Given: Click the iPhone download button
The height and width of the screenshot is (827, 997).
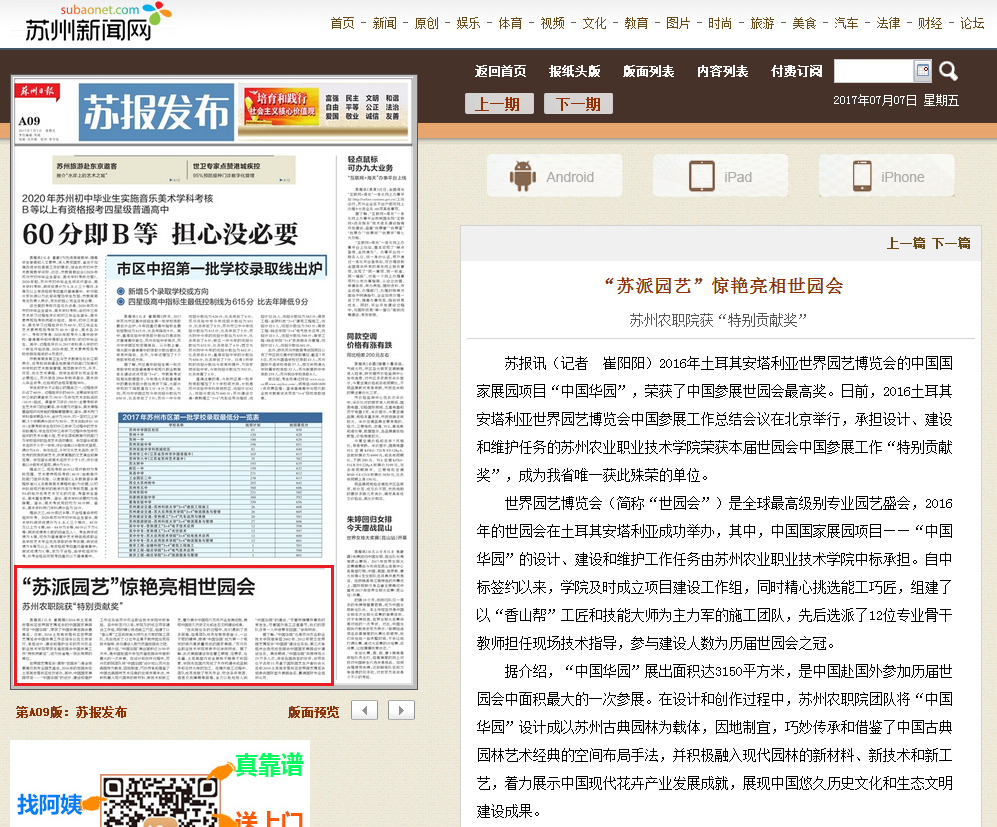Looking at the screenshot, I should click(x=886, y=176).
